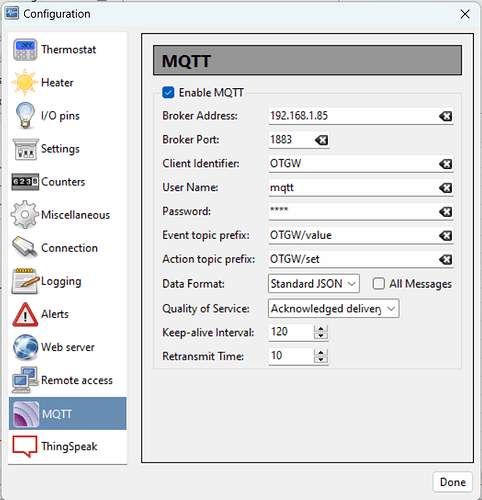
Task: Select the Heater sun icon
Action: click(24, 82)
